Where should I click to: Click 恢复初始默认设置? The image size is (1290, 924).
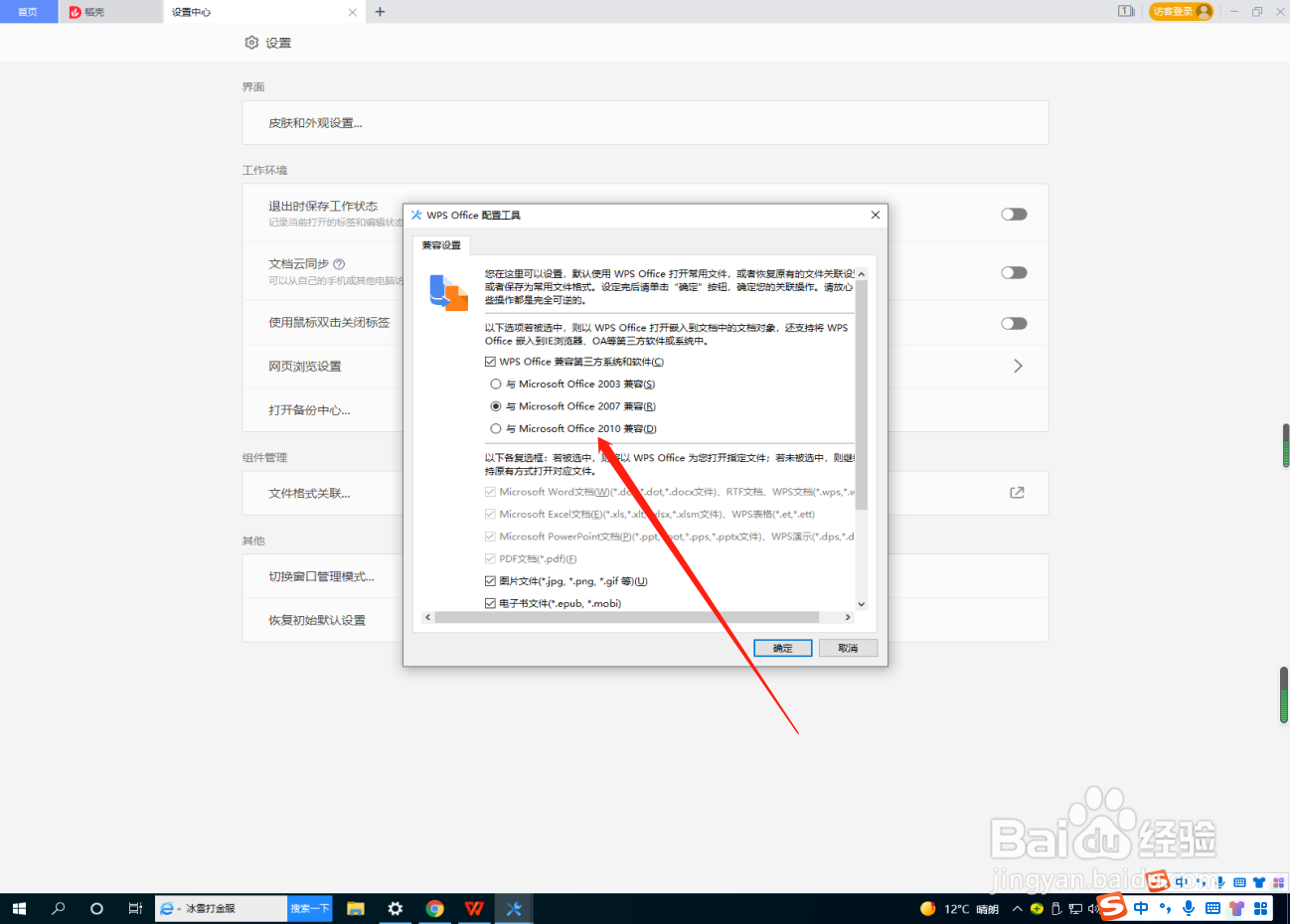tap(317, 620)
